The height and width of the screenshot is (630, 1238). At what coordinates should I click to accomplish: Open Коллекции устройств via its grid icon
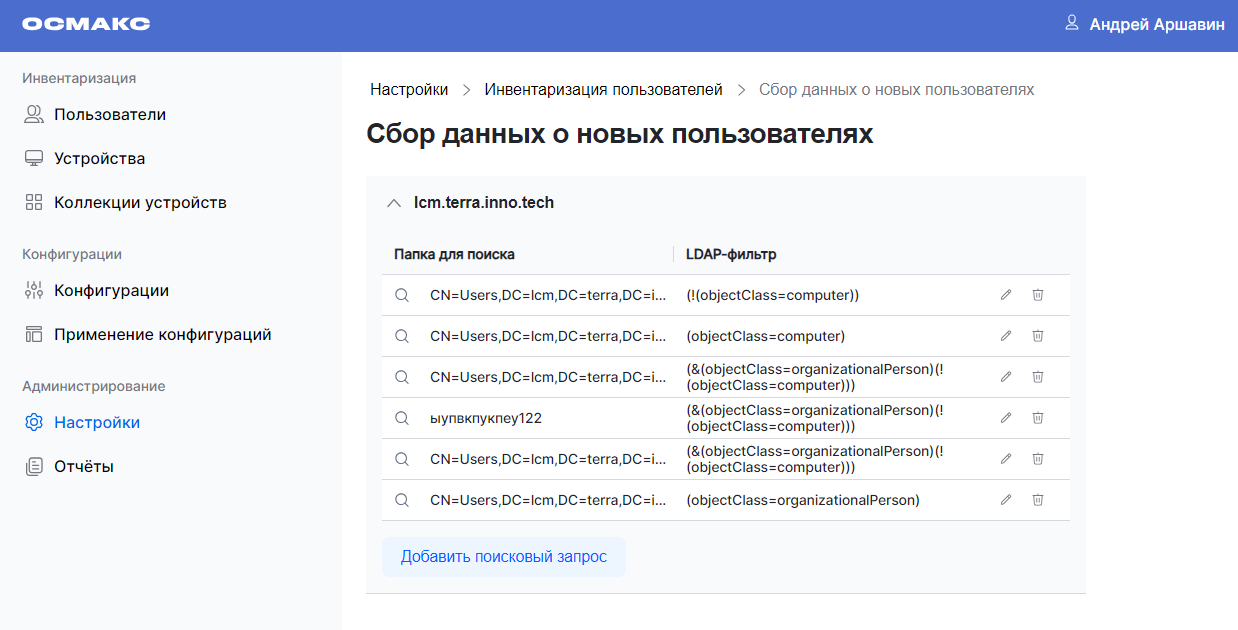[33, 201]
